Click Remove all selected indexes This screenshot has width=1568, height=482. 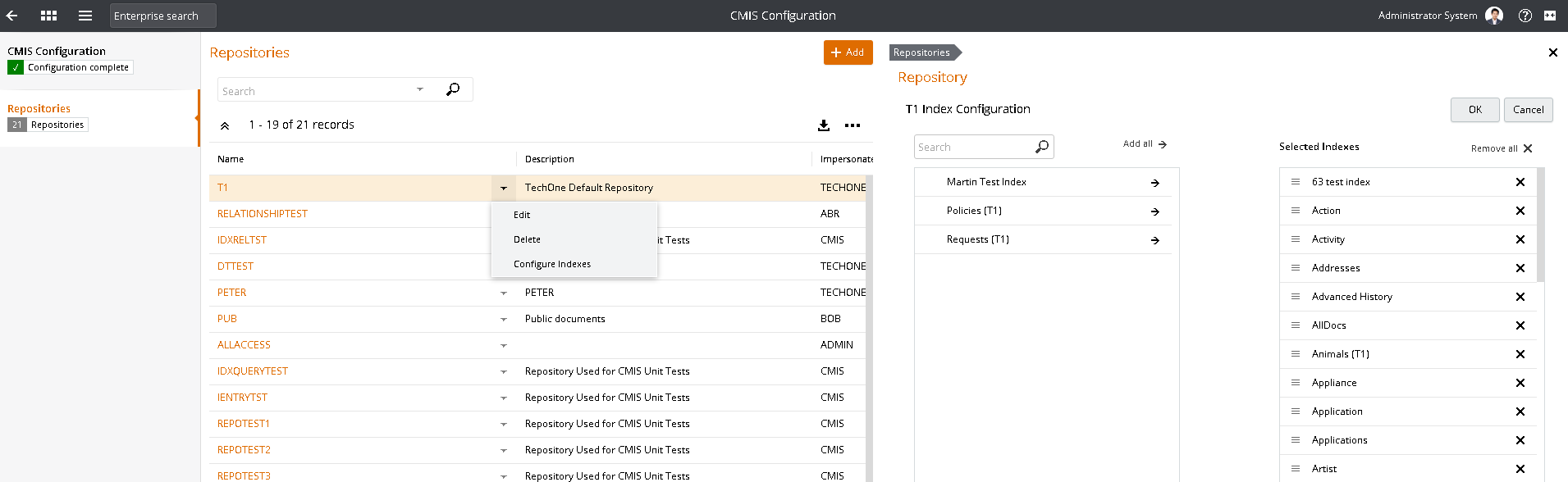tap(1502, 148)
